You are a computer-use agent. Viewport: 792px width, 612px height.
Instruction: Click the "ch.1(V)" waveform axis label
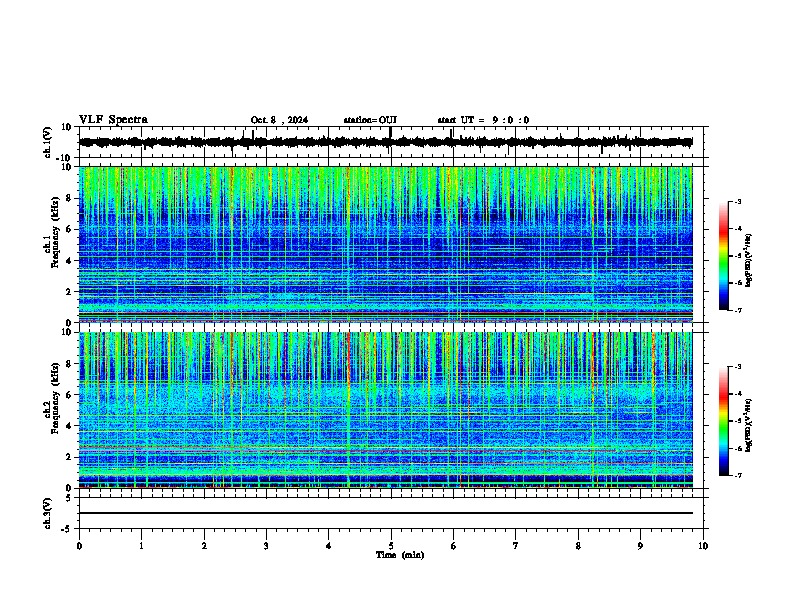coord(48,142)
